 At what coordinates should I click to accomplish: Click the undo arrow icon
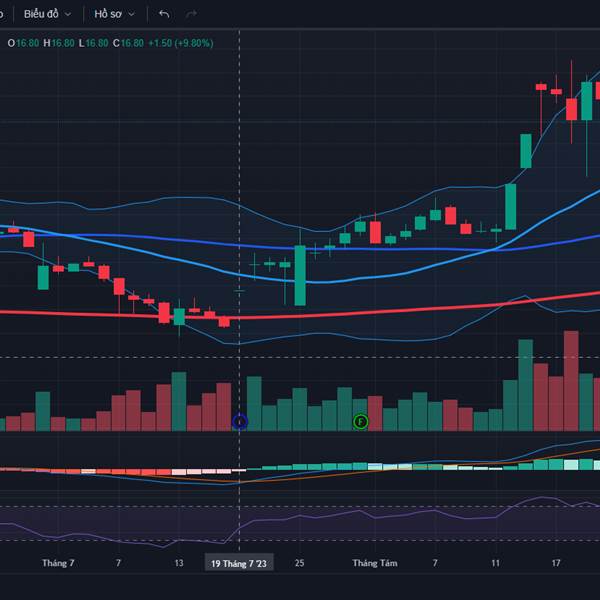pyautogui.click(x=164, y=14)
